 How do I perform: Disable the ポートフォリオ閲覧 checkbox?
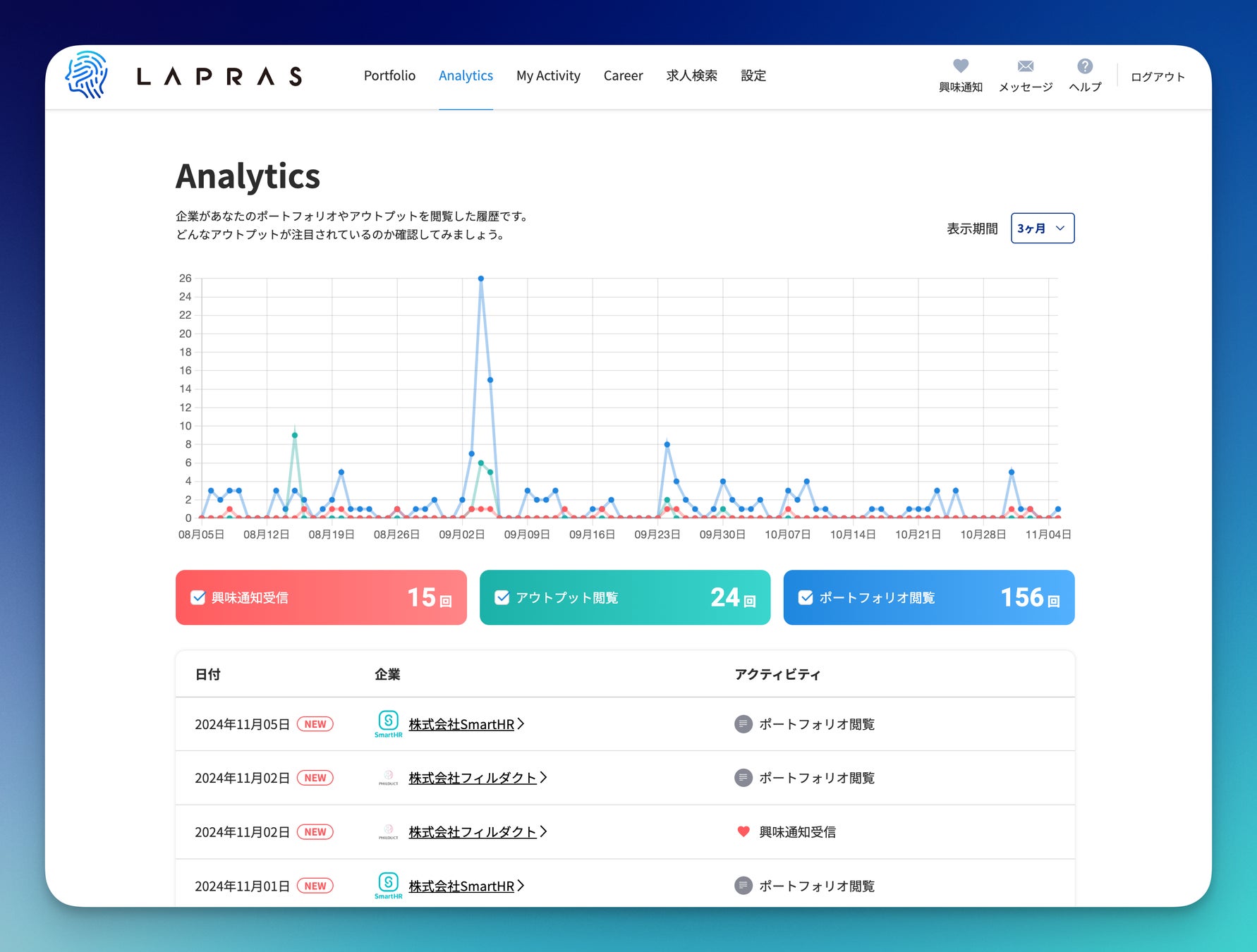(806, 597)
